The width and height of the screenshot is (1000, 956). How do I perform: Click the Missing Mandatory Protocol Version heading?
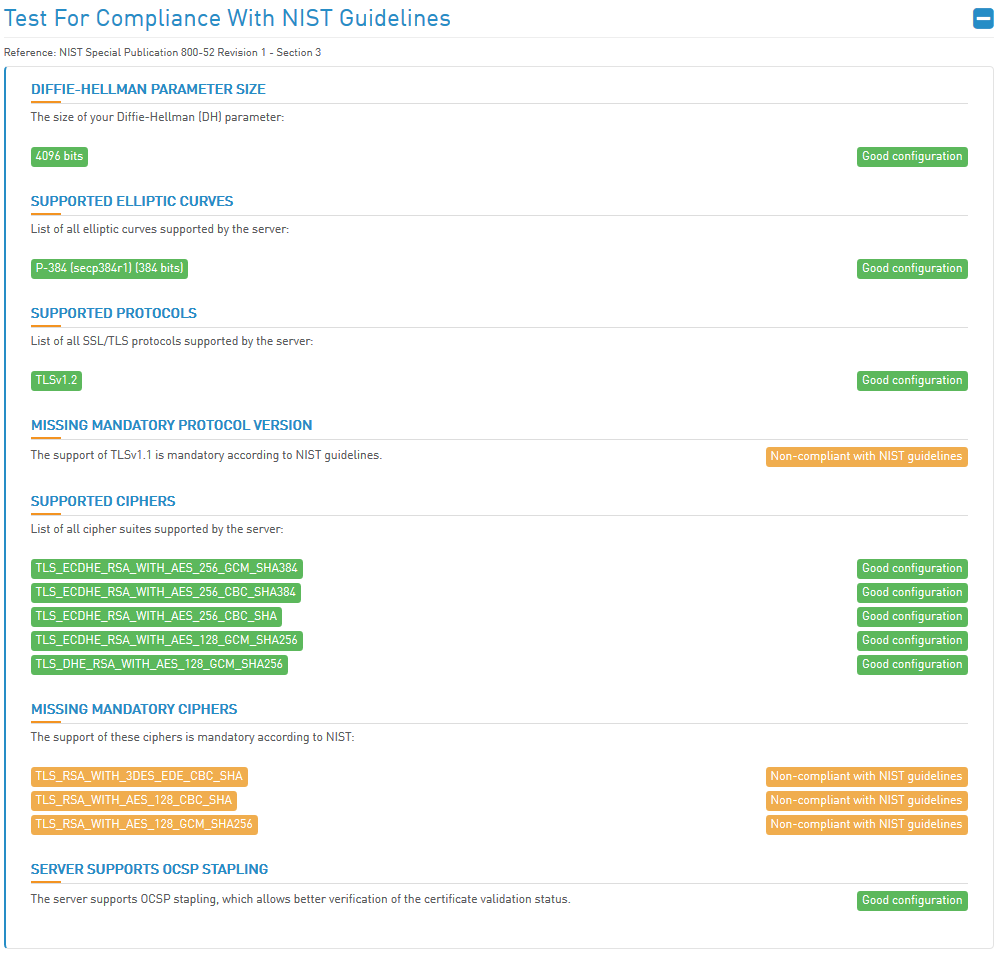point(172,425)
